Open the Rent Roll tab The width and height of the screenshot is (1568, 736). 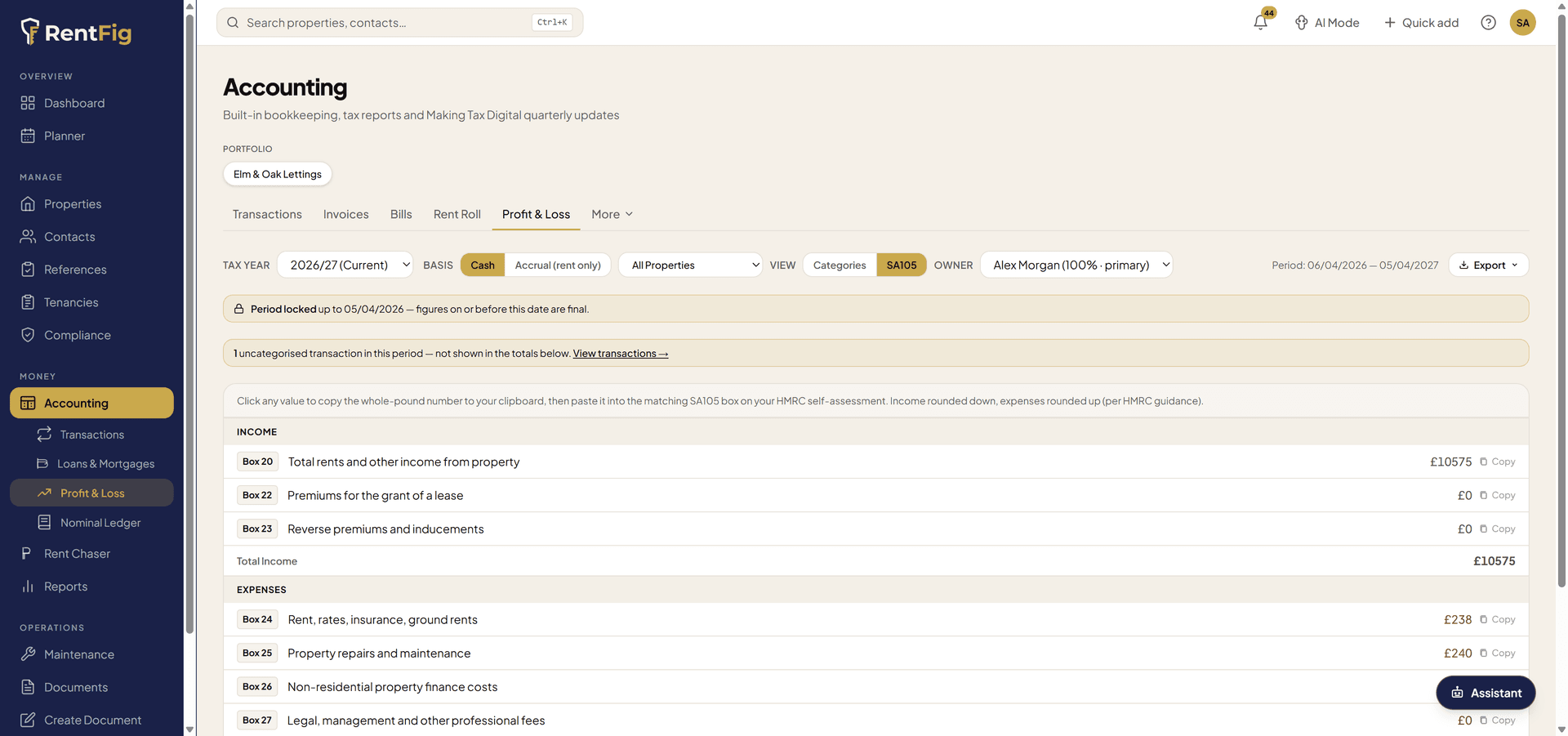click(457, 214)
